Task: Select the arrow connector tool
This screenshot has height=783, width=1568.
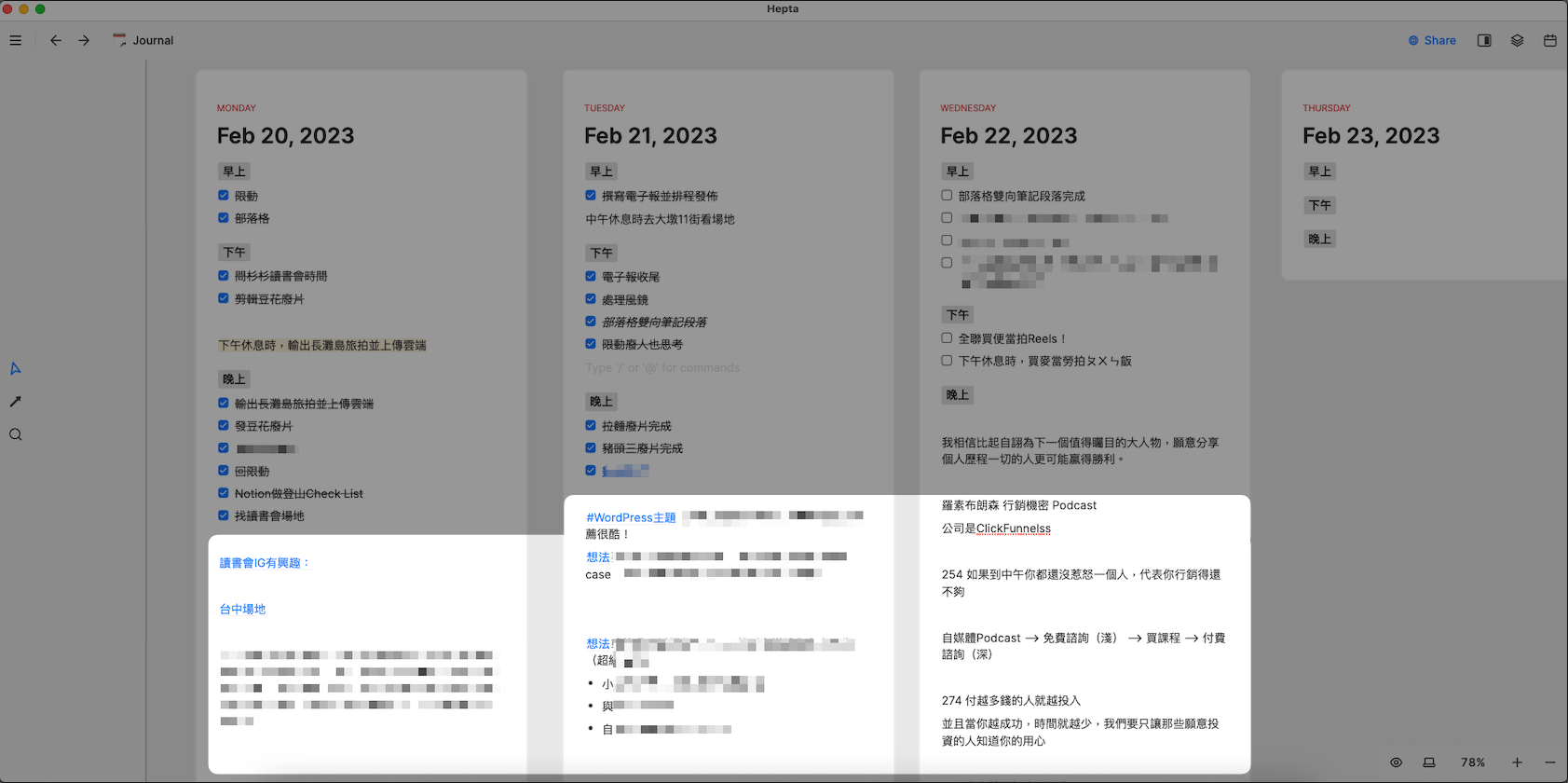Action: point(16,402)
